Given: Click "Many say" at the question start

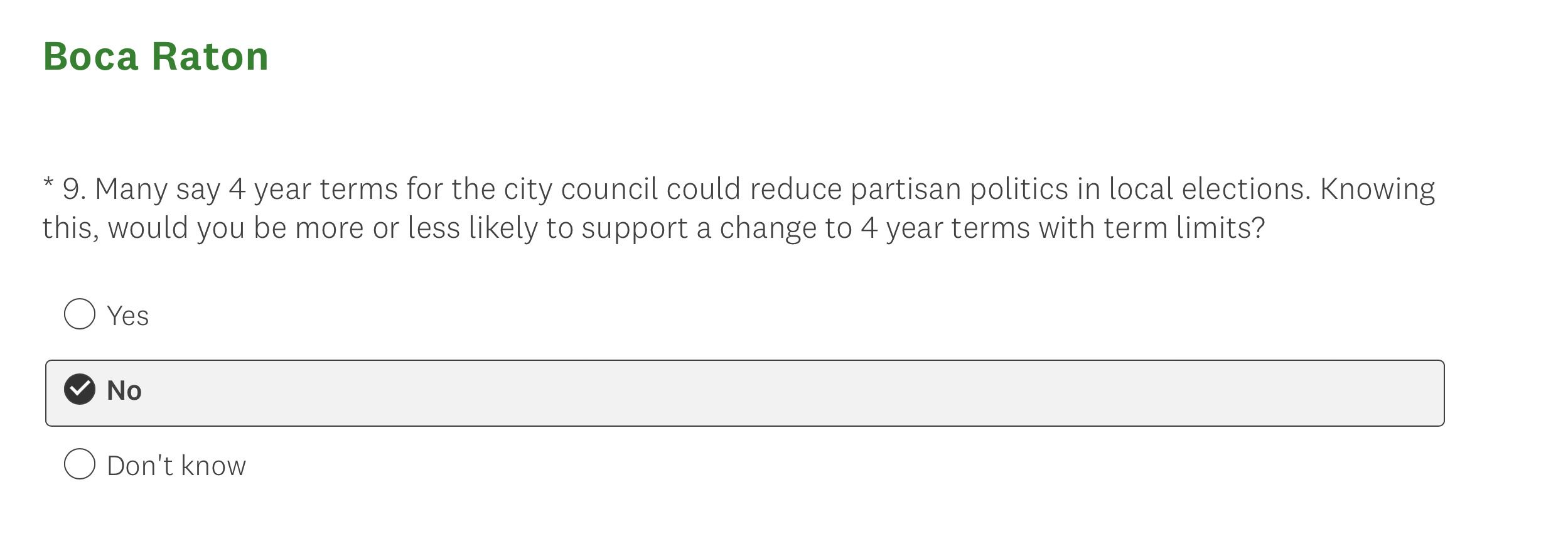Looking at the screenshot, I should point(157,189).
